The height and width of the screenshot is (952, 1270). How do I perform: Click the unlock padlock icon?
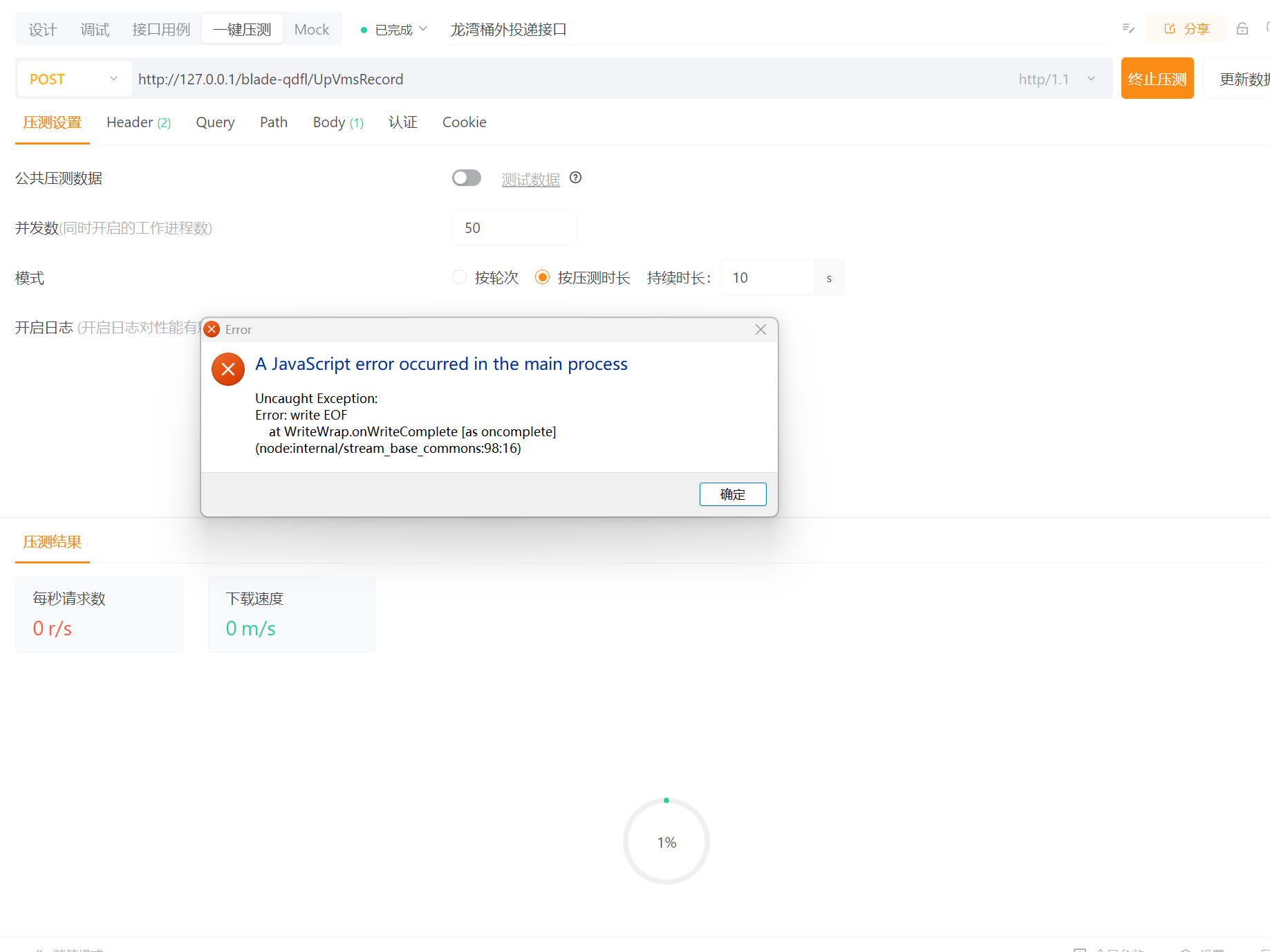[x=1242, y=29]
